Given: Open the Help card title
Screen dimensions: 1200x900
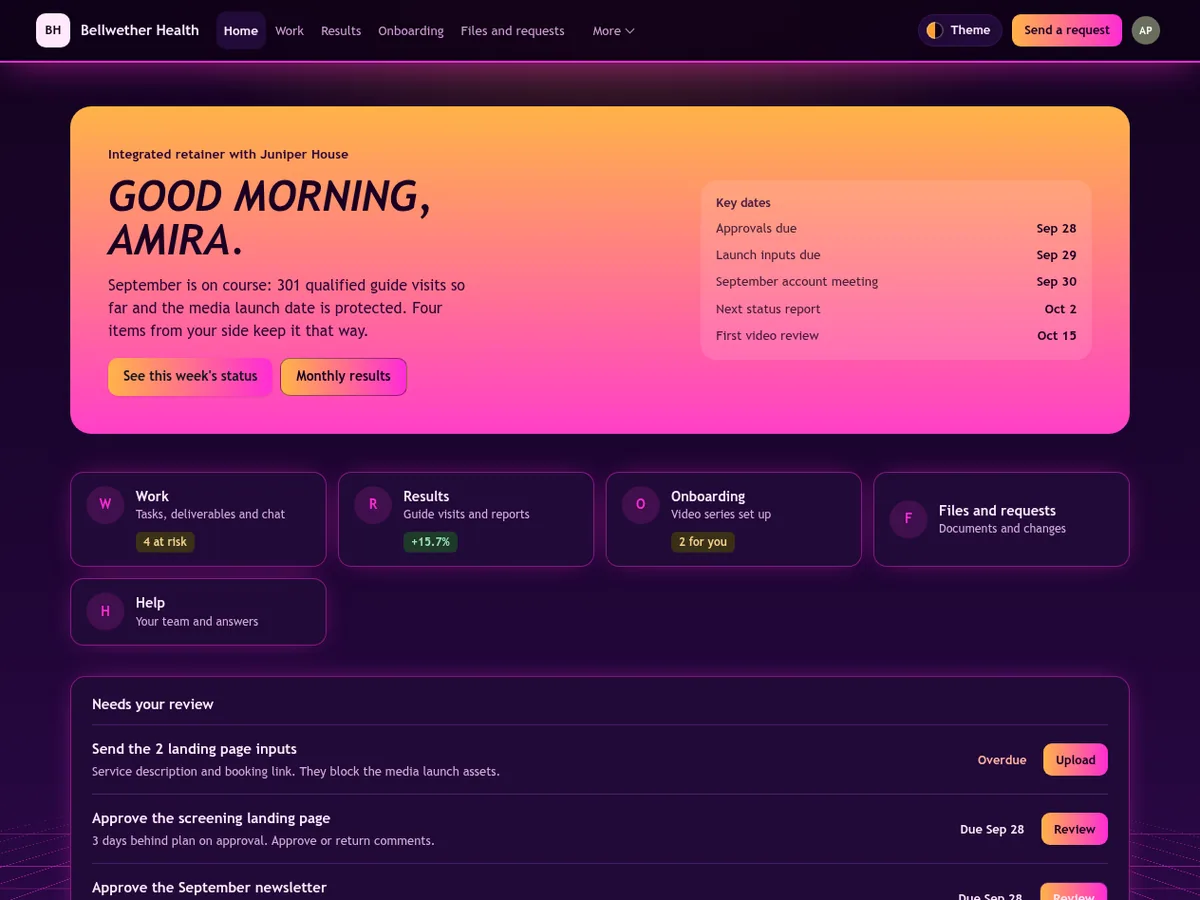Looking at the screenshot, I should point(150,603).
